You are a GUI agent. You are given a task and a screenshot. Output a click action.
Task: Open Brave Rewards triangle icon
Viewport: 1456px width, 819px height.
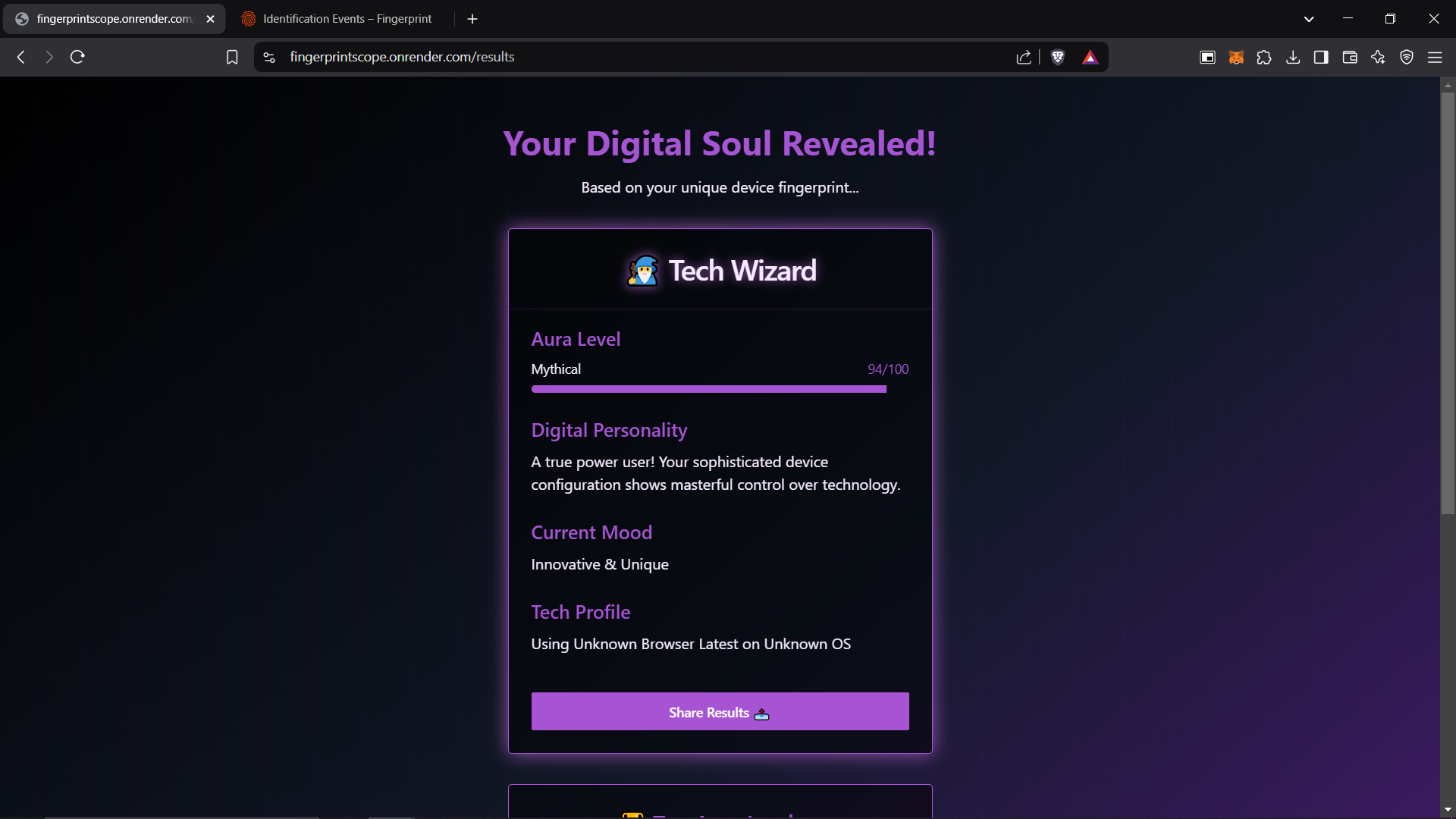point(1090,57)
